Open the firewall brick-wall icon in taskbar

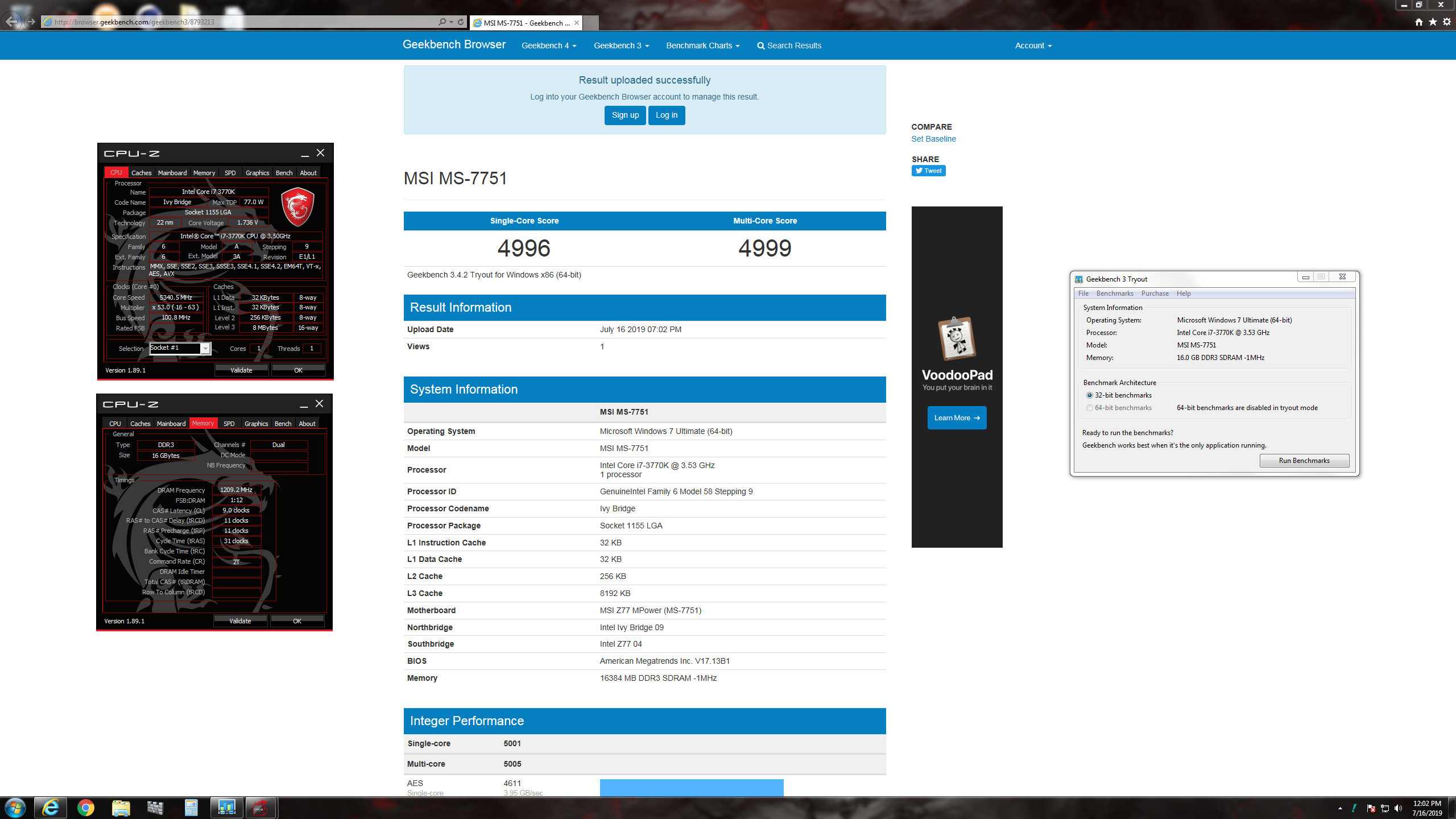(x=155, y=808)
